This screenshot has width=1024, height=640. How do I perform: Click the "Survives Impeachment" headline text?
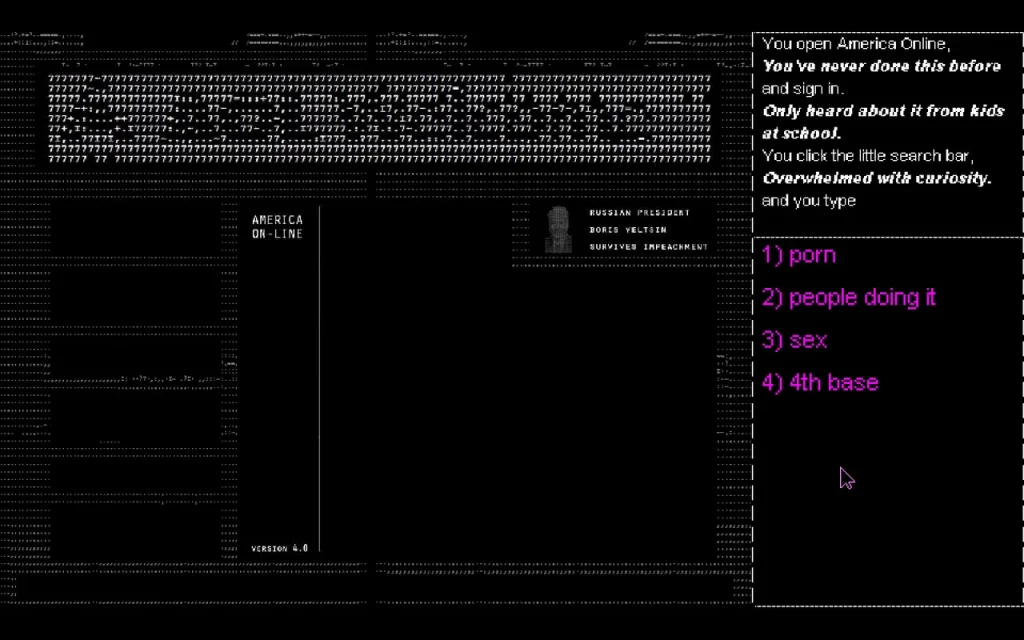pos(648,247)
